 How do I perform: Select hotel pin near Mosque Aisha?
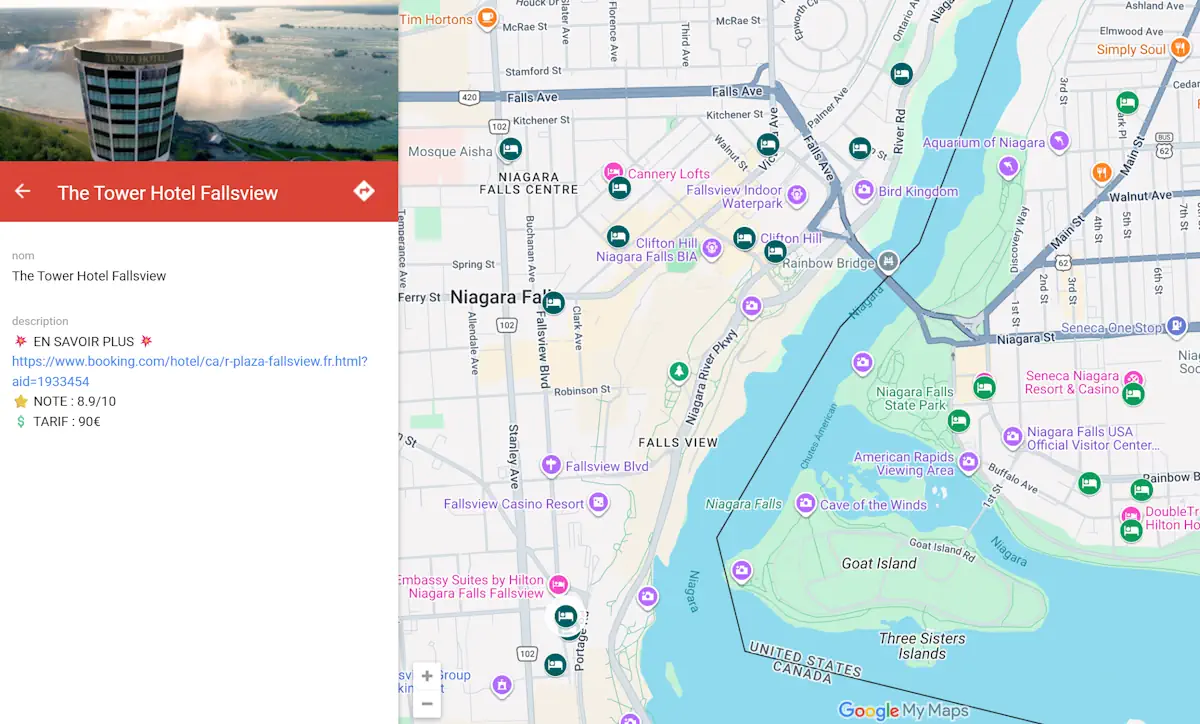tap(511, 150)
